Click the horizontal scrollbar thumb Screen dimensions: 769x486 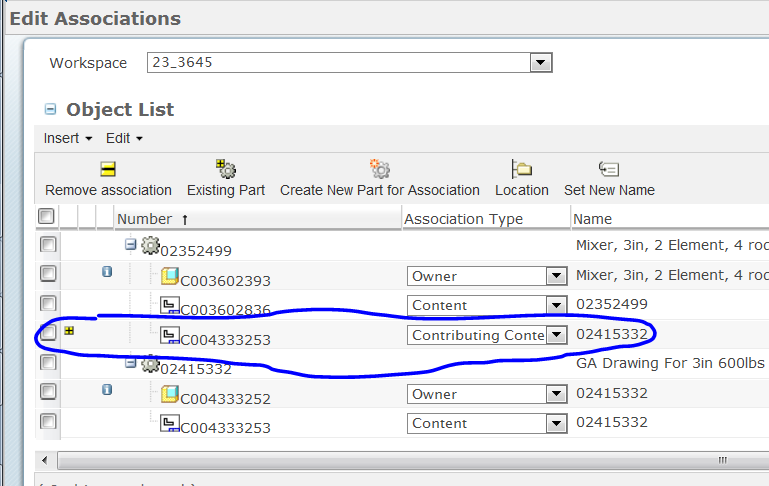(412, 460)
